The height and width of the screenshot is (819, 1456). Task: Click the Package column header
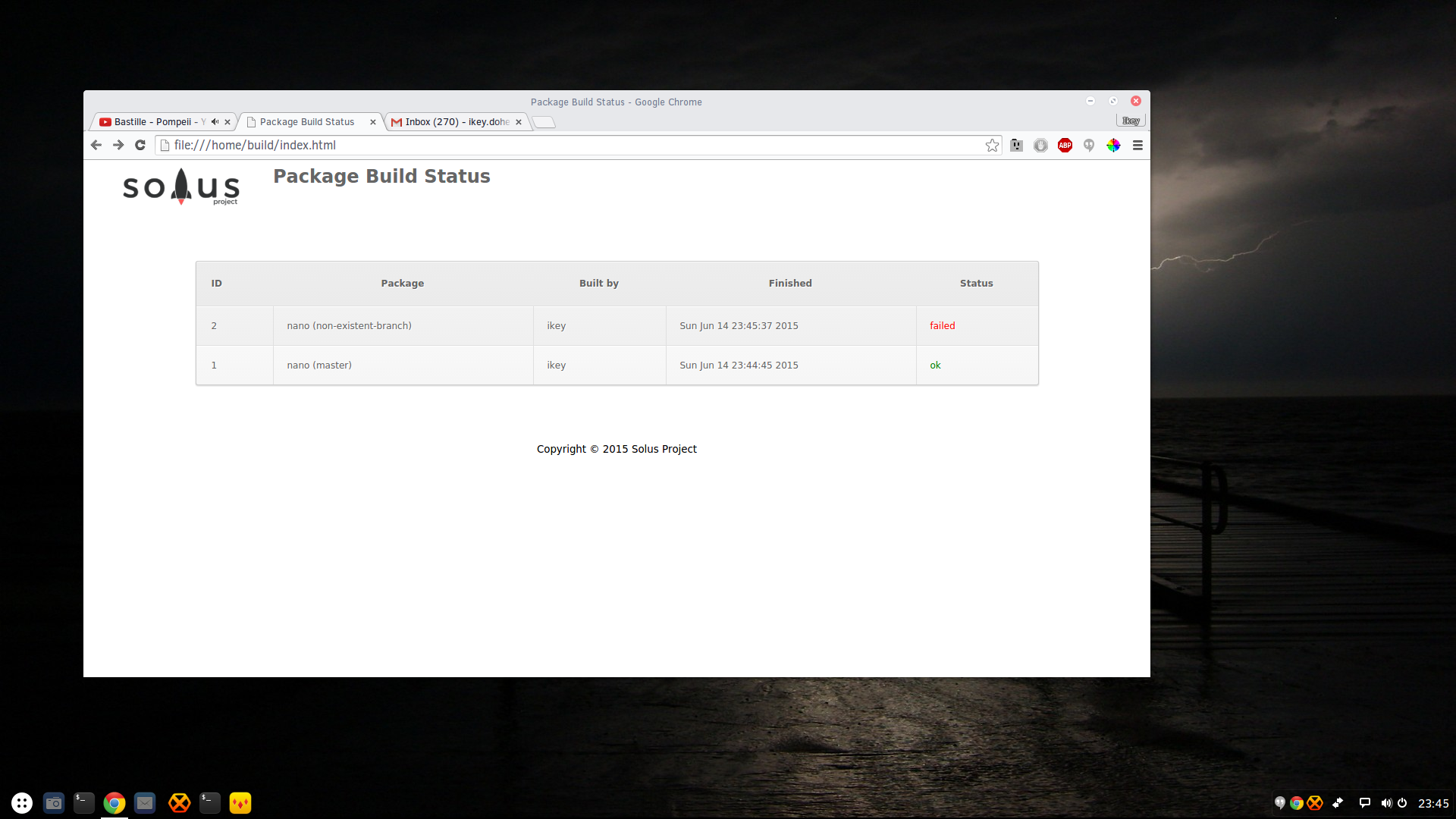point(403,283)
